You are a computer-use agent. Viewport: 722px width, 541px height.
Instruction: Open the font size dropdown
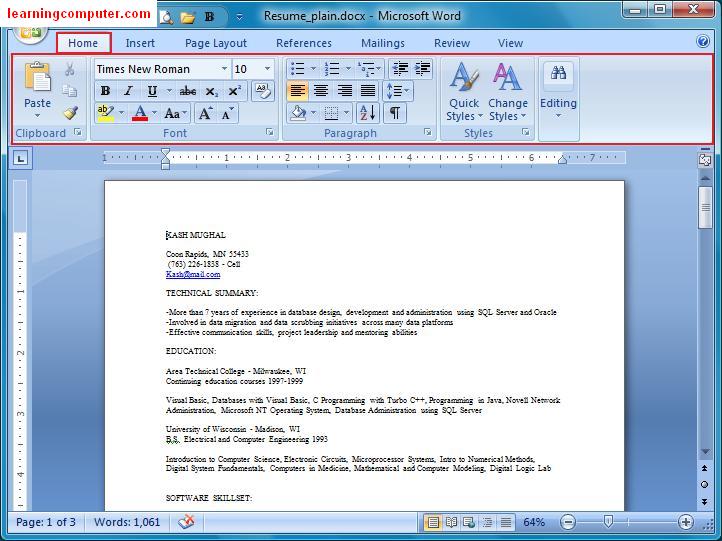point(267,69)
